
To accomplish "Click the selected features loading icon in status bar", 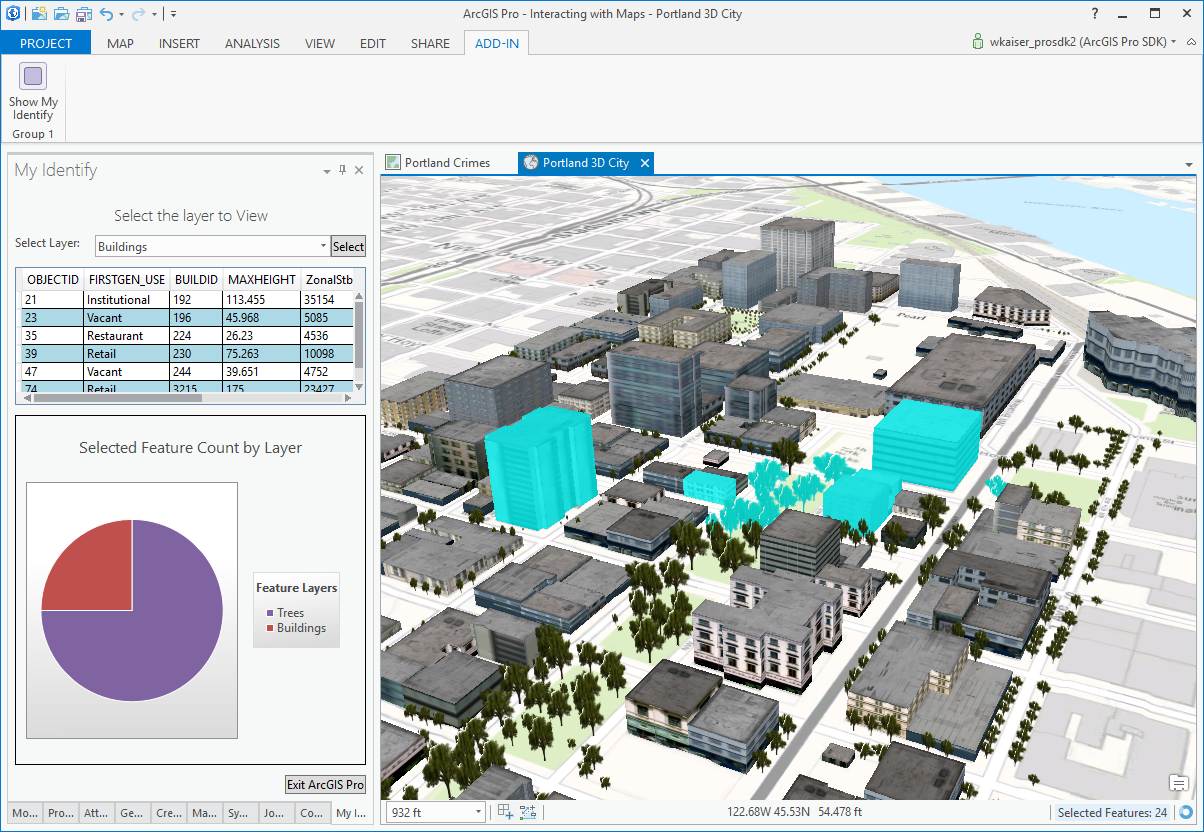I will pyautogui.click(x=1184, y=812).
